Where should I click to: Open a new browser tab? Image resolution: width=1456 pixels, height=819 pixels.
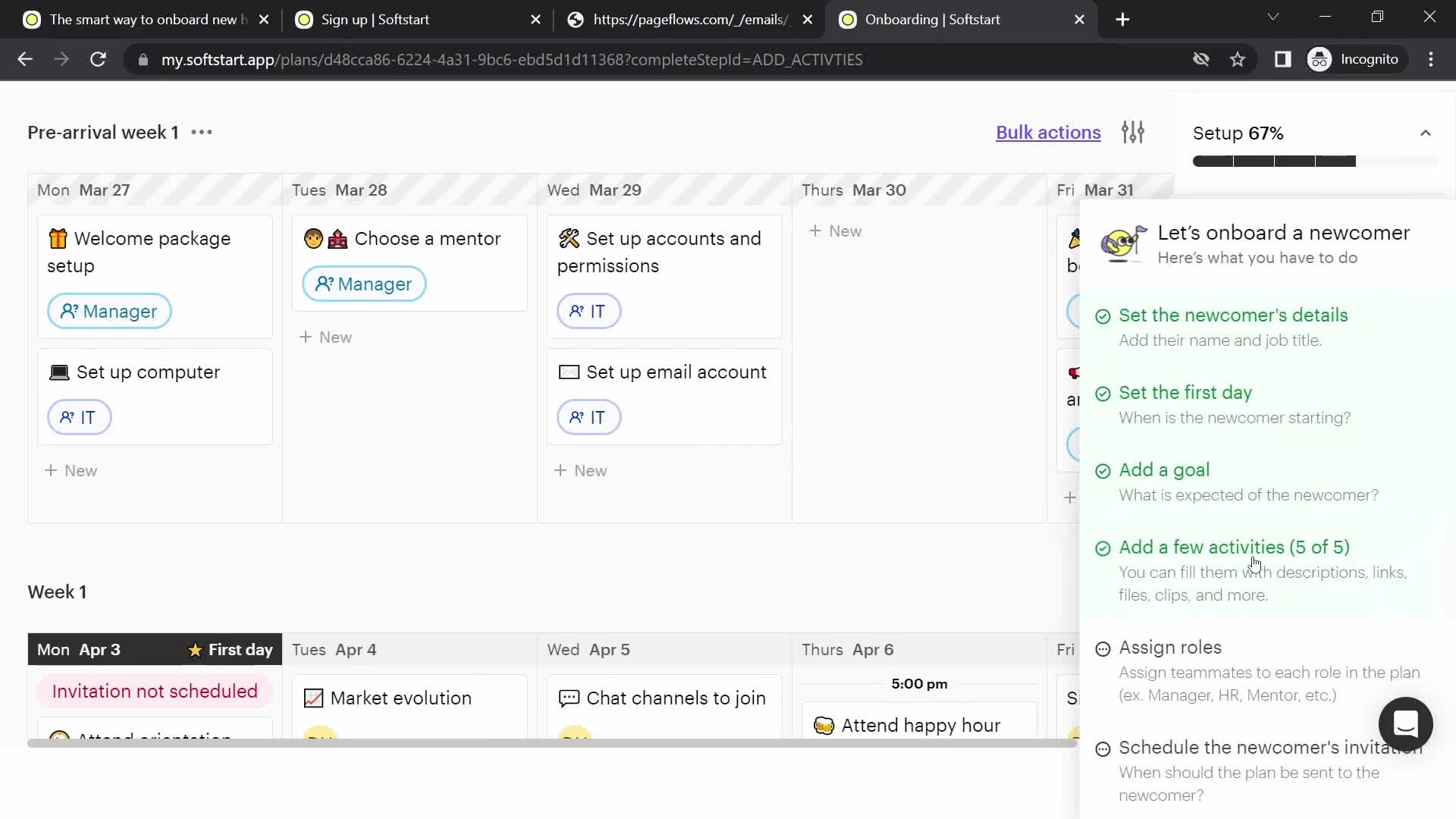[1123, 20]
